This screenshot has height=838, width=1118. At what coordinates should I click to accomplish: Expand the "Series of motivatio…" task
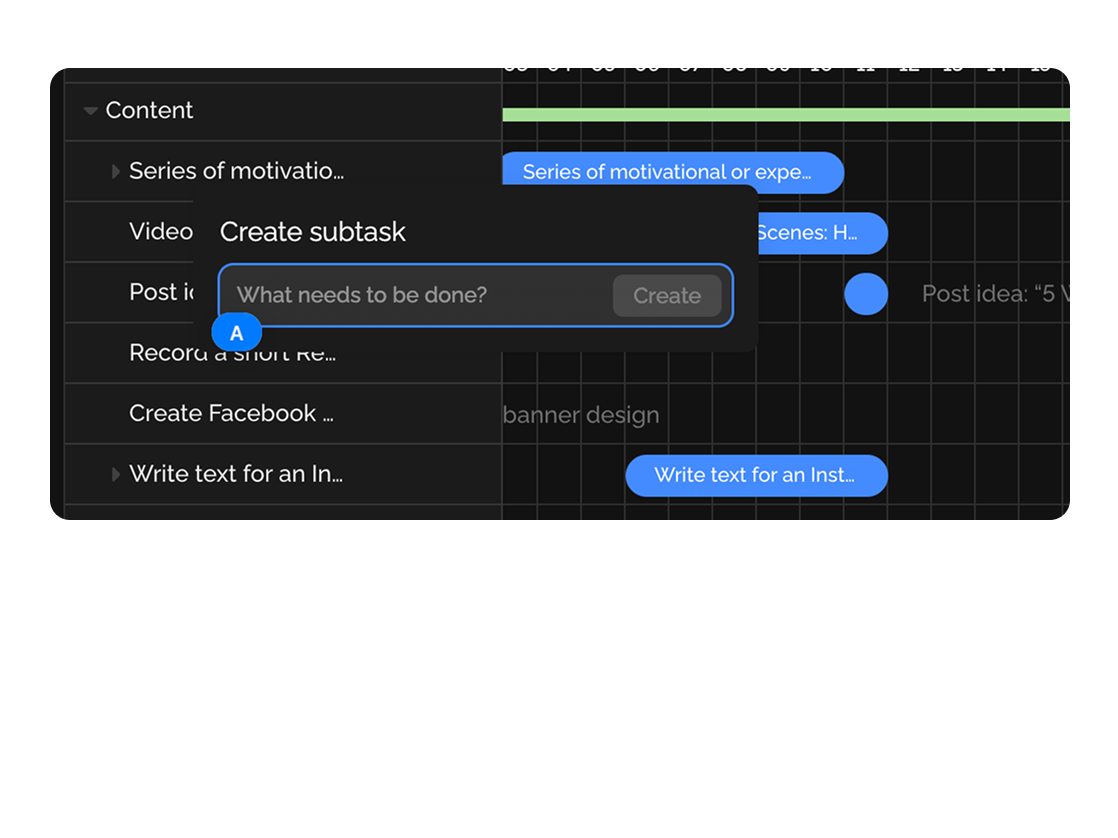[115, 171]
